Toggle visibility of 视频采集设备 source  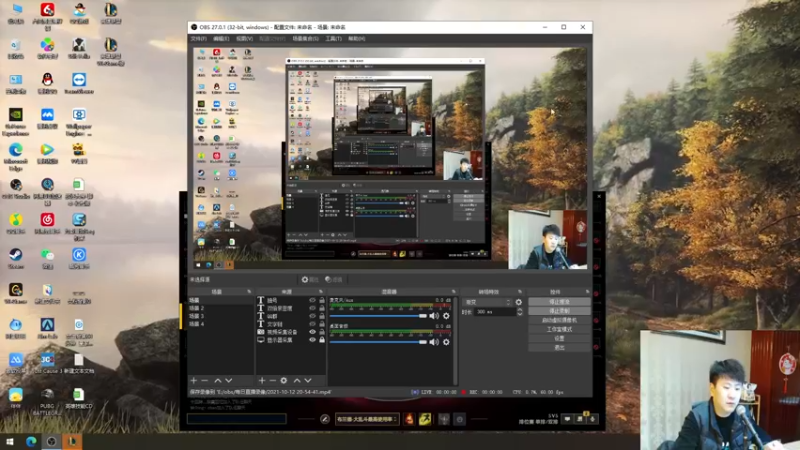click(312, 332)
